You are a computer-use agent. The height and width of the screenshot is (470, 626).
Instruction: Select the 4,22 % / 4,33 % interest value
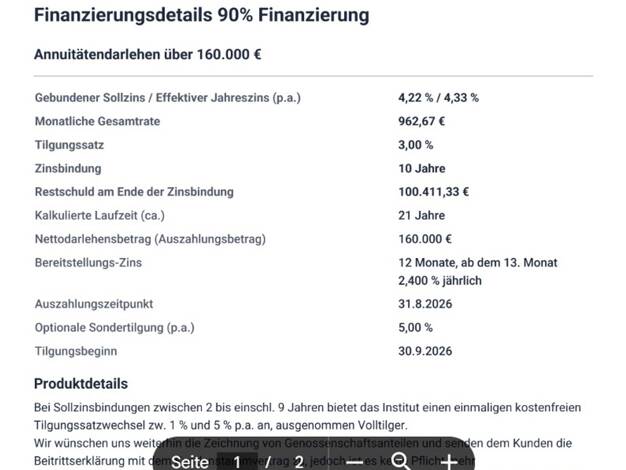tap(438, 98)
